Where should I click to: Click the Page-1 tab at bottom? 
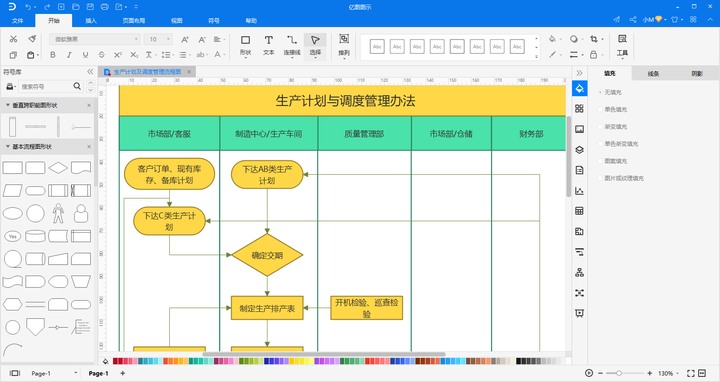(98, 373)
